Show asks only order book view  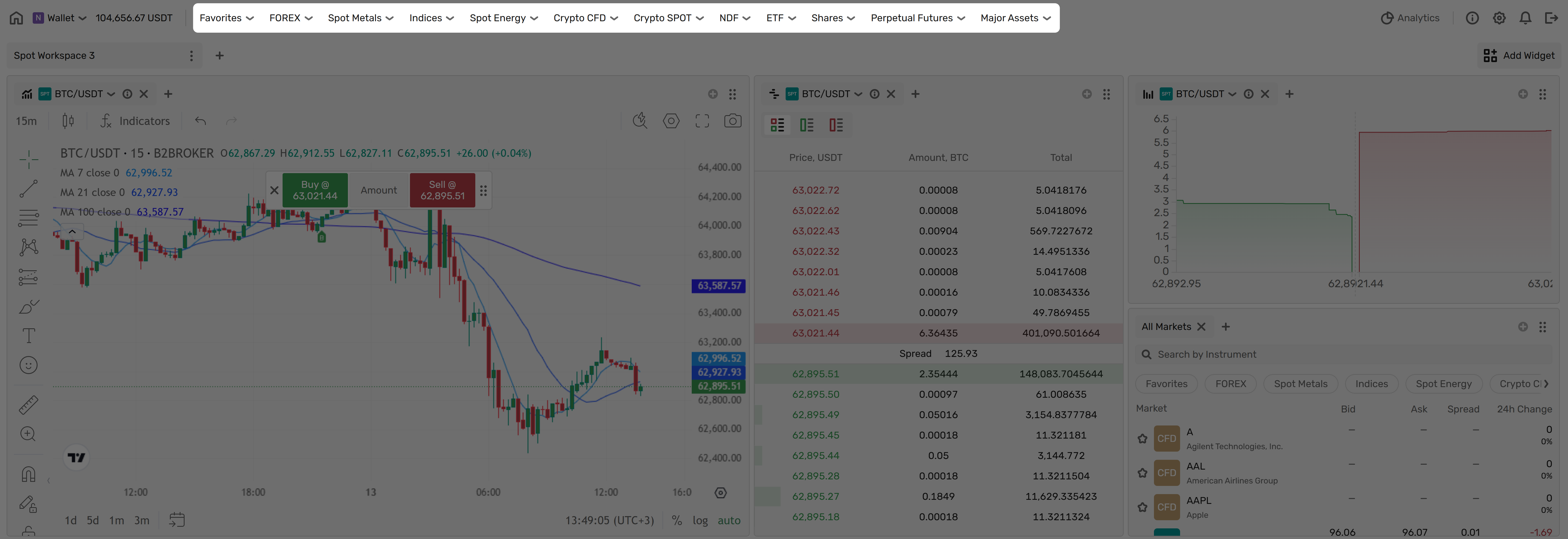[x=836, y=125]
